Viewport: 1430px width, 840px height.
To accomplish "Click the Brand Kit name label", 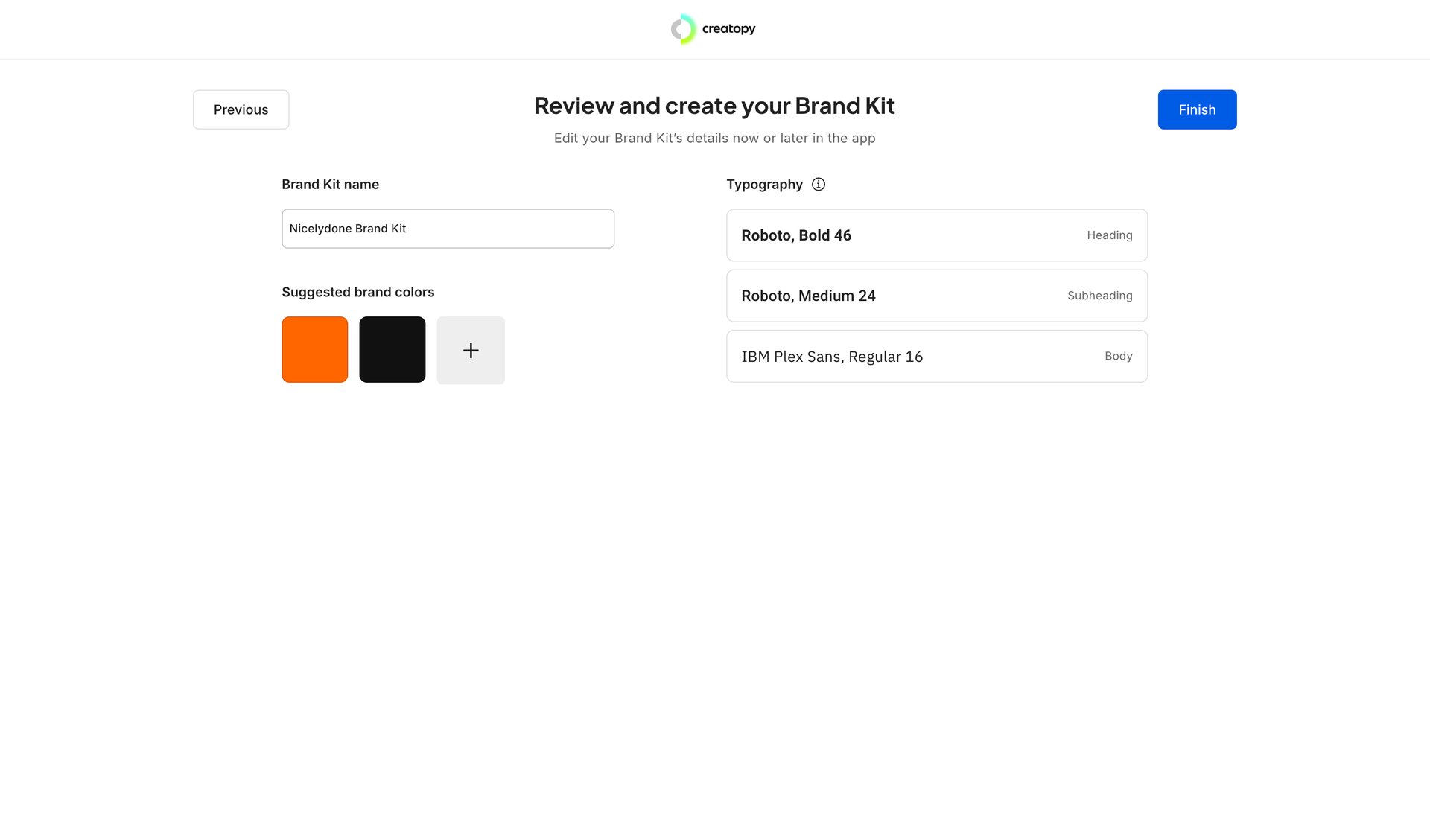I will pyautogui.click(x=330, y=184).
